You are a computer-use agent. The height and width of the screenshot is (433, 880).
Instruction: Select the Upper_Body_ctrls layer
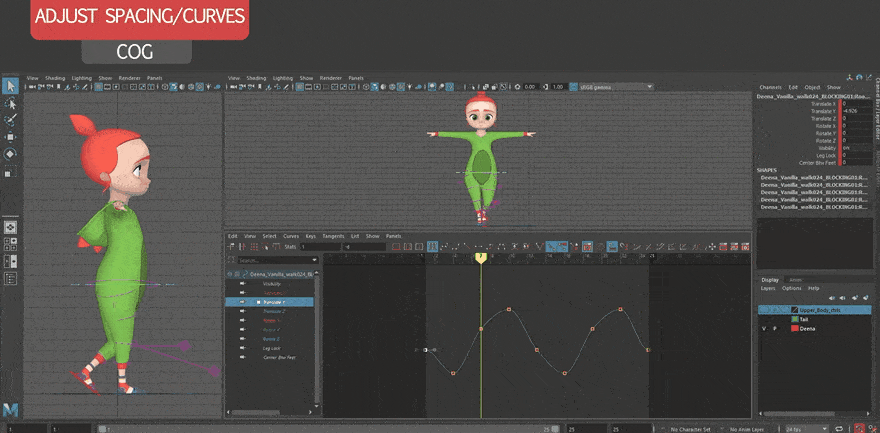click(822, 310)
